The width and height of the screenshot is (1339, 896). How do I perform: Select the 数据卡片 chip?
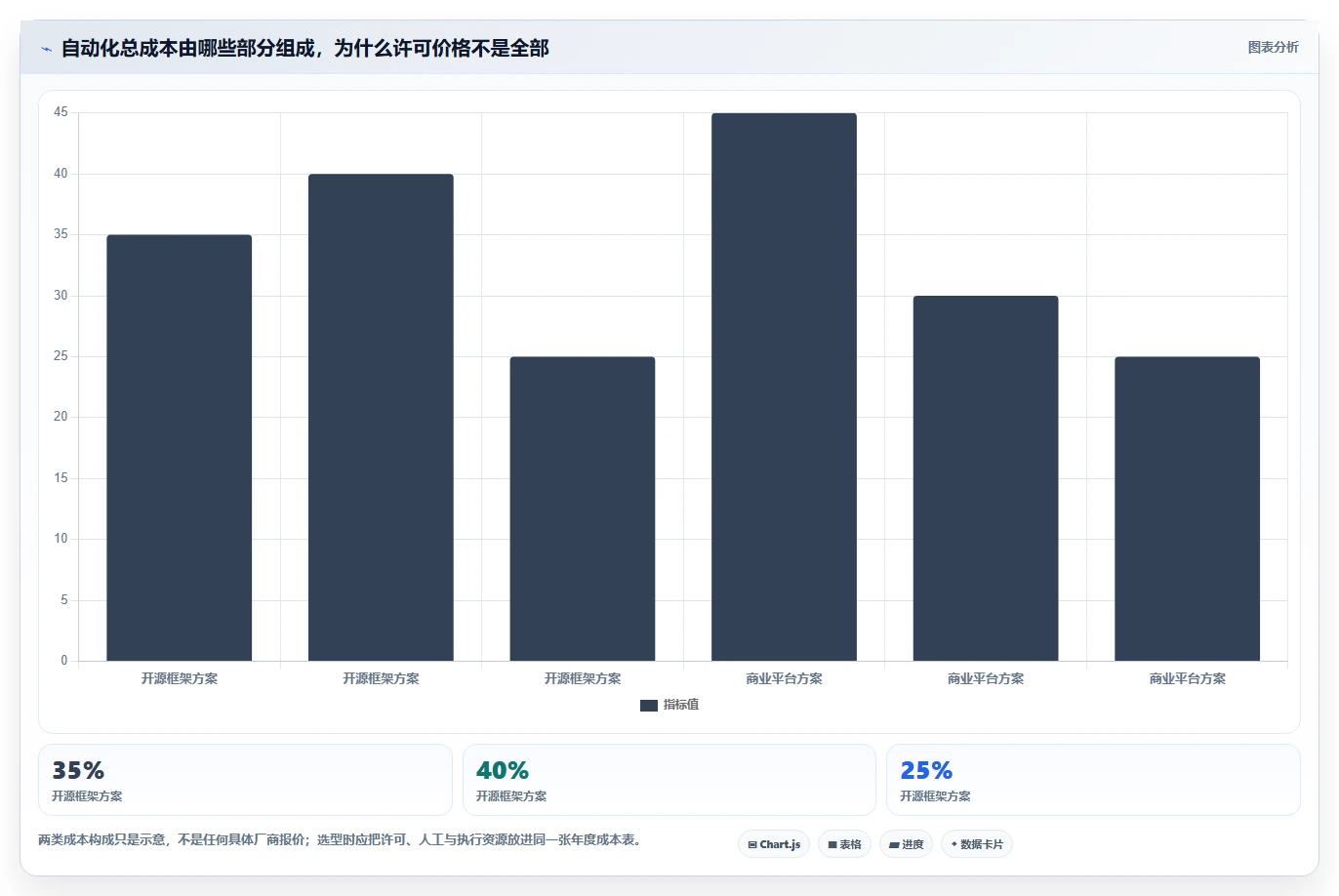[977, 844]
